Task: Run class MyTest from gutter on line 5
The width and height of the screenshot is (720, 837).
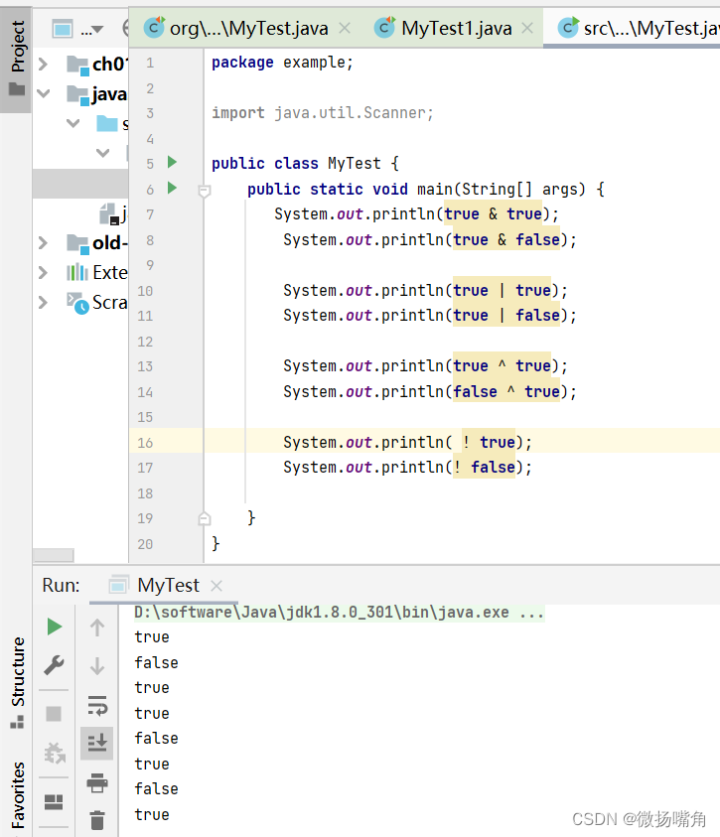Action: (x=172, y=162)
